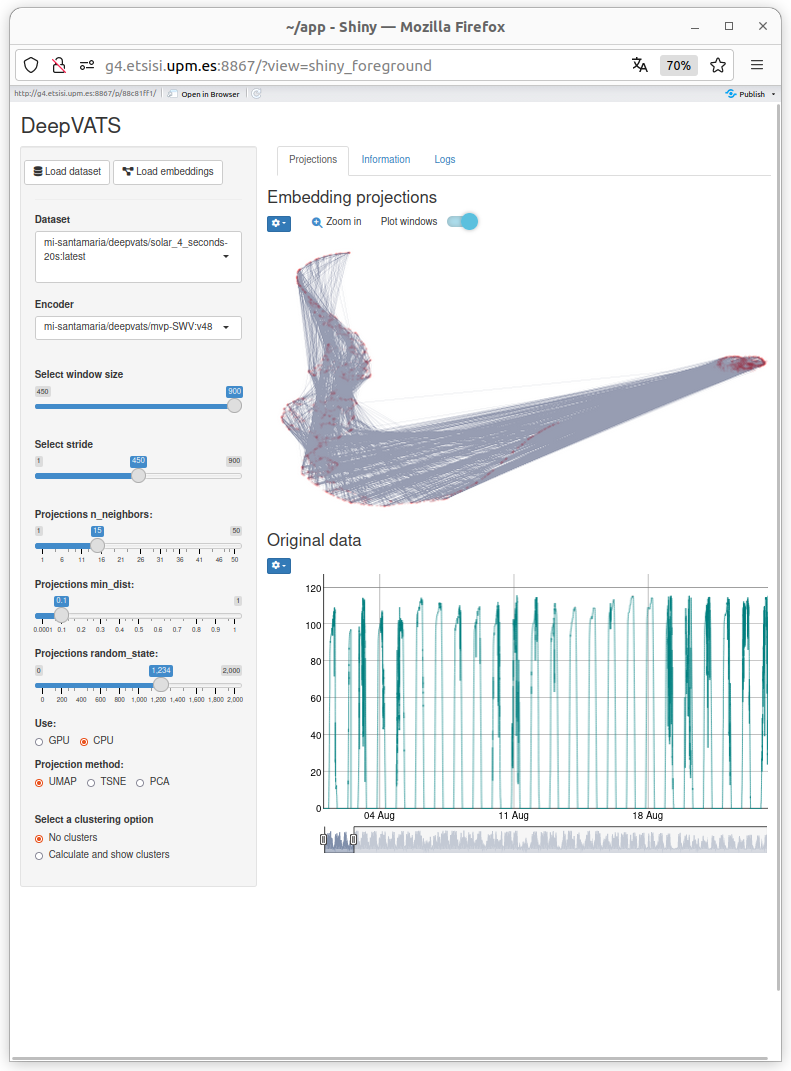Click the viewer URL text http://g4.etsisi.upm.es
The width and height of the screenshot is (791, 1071).
(85, 94)
